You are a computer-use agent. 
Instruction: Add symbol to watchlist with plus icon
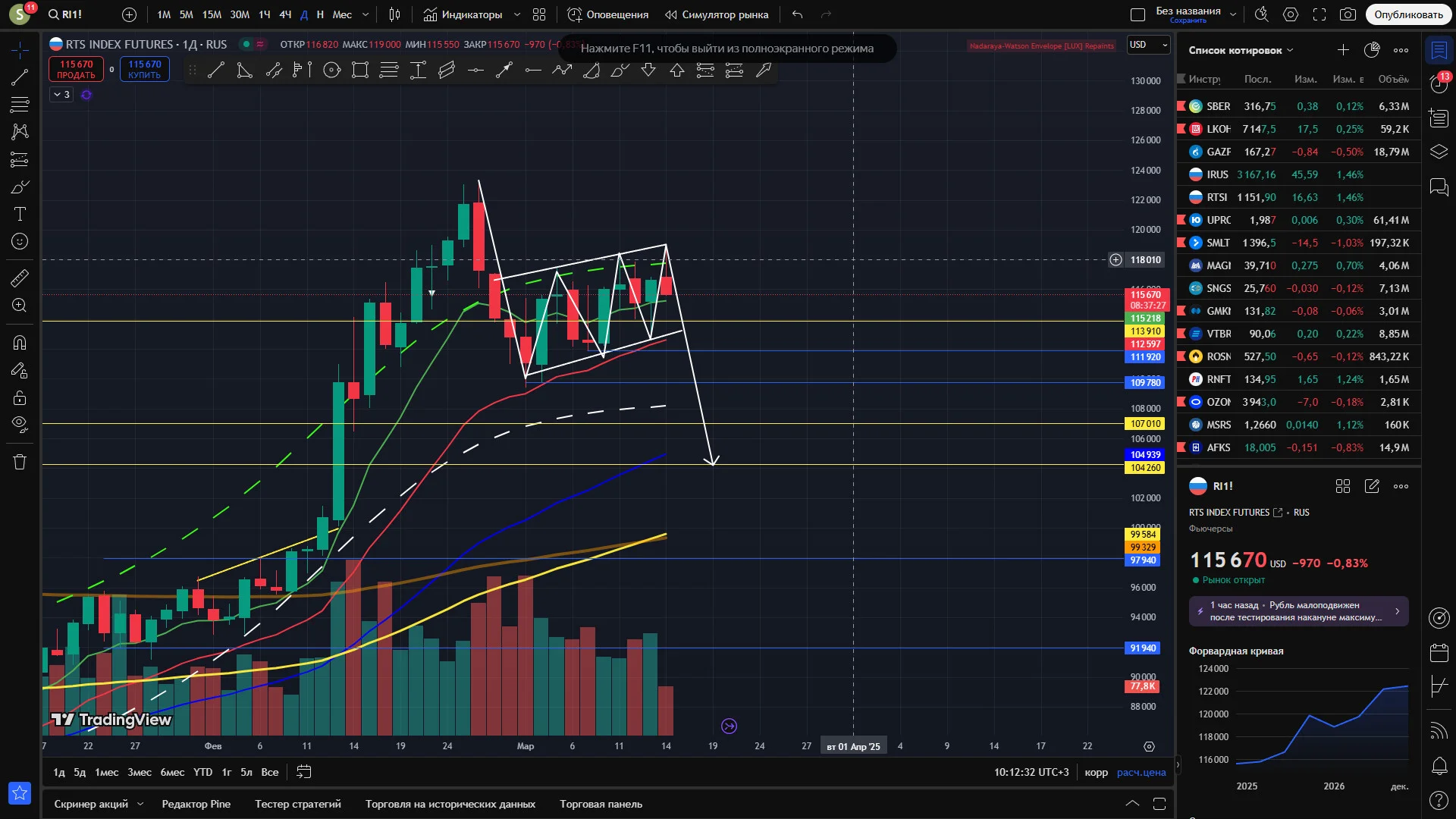point(1343,50)
